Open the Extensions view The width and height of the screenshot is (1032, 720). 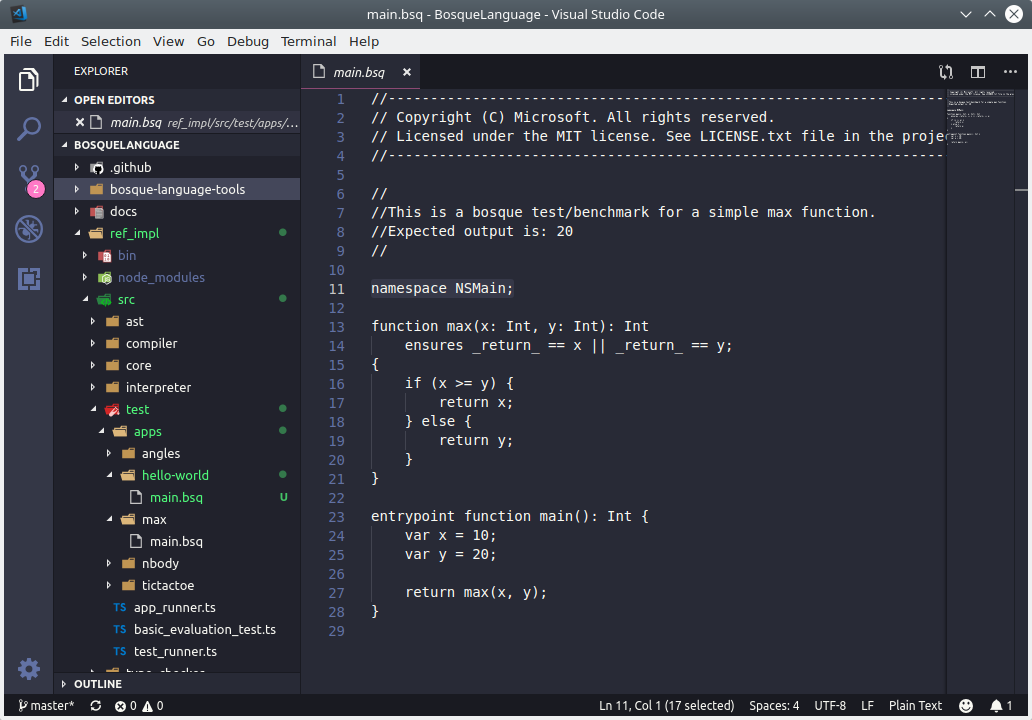(x=28, y=278)
